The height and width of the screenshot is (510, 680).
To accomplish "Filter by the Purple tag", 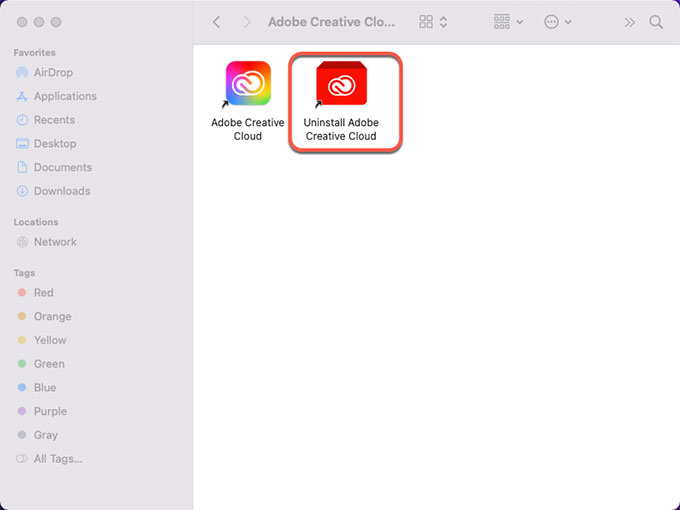I will pos(50,411).
